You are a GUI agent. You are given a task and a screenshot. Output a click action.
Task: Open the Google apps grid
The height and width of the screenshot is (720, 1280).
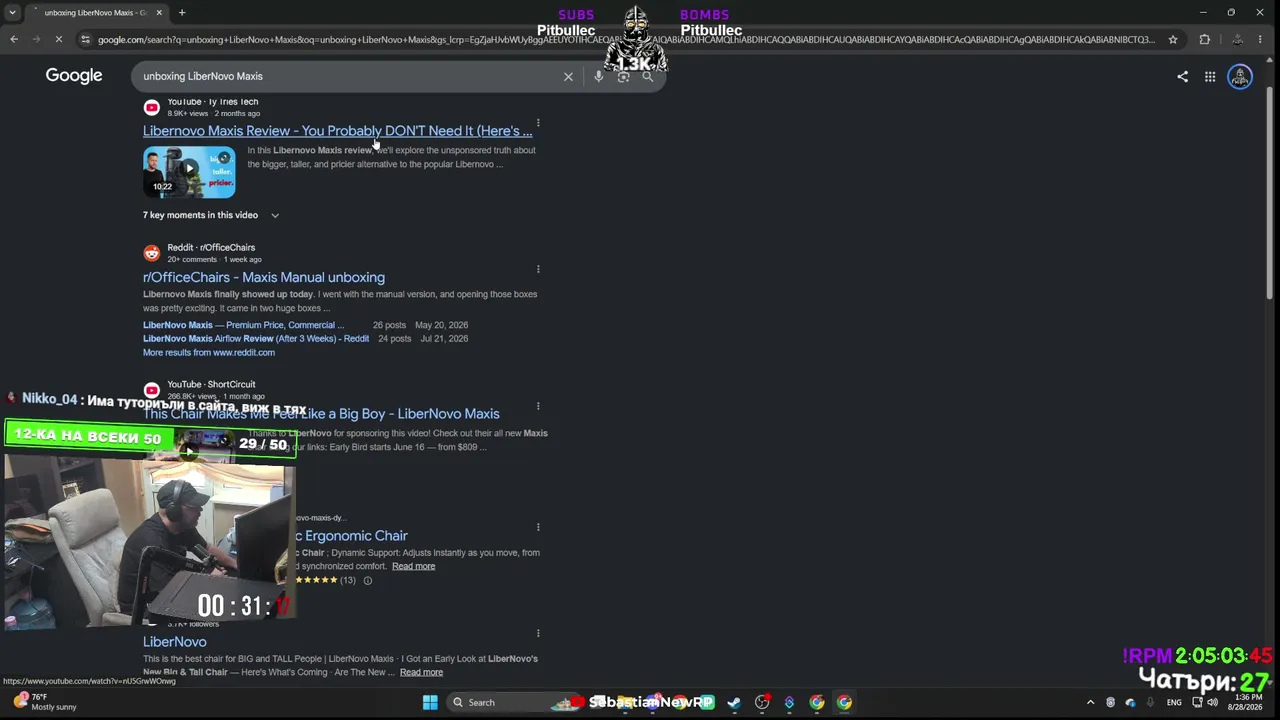click(1210, 76)
